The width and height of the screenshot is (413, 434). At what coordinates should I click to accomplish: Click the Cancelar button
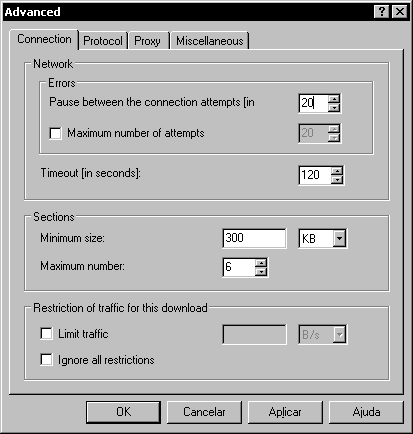[x=204, y=412]
